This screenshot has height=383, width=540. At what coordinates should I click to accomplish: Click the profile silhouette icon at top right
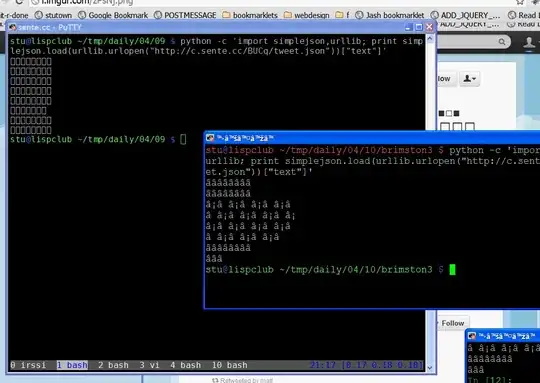tap(529, 43)
